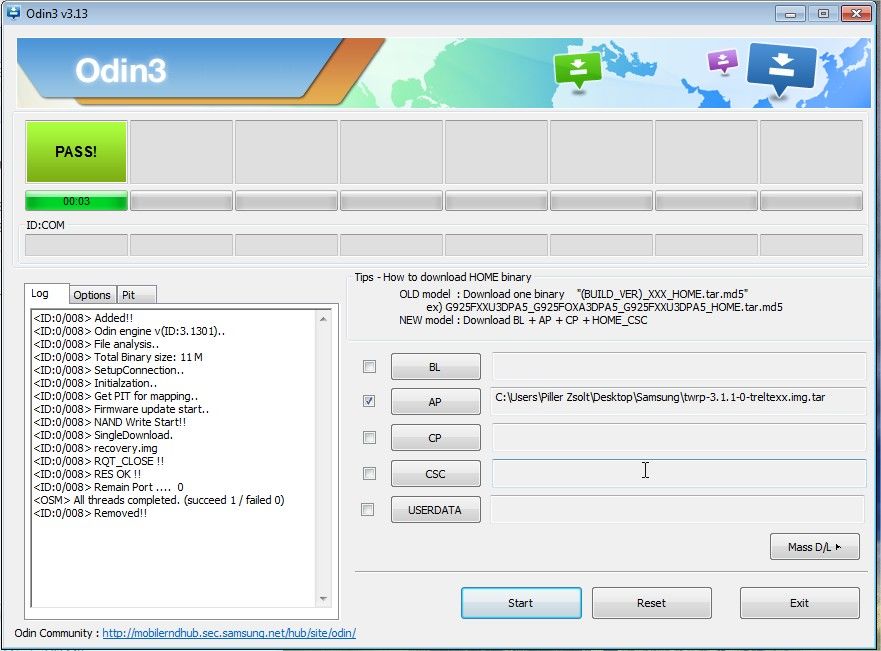The height and width of the screenshot is (651, 881).
Task: Click the large blue download icon in banner
Action: tap(782, 68)
